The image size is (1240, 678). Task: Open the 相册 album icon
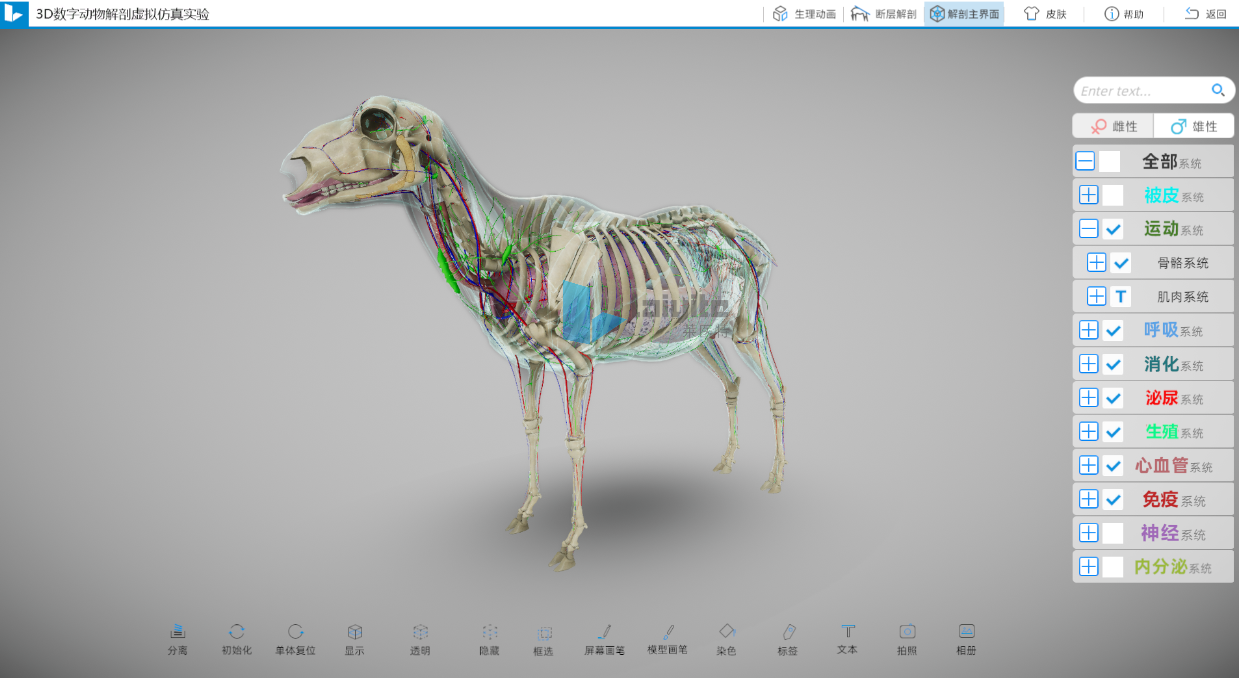[966, 632]
